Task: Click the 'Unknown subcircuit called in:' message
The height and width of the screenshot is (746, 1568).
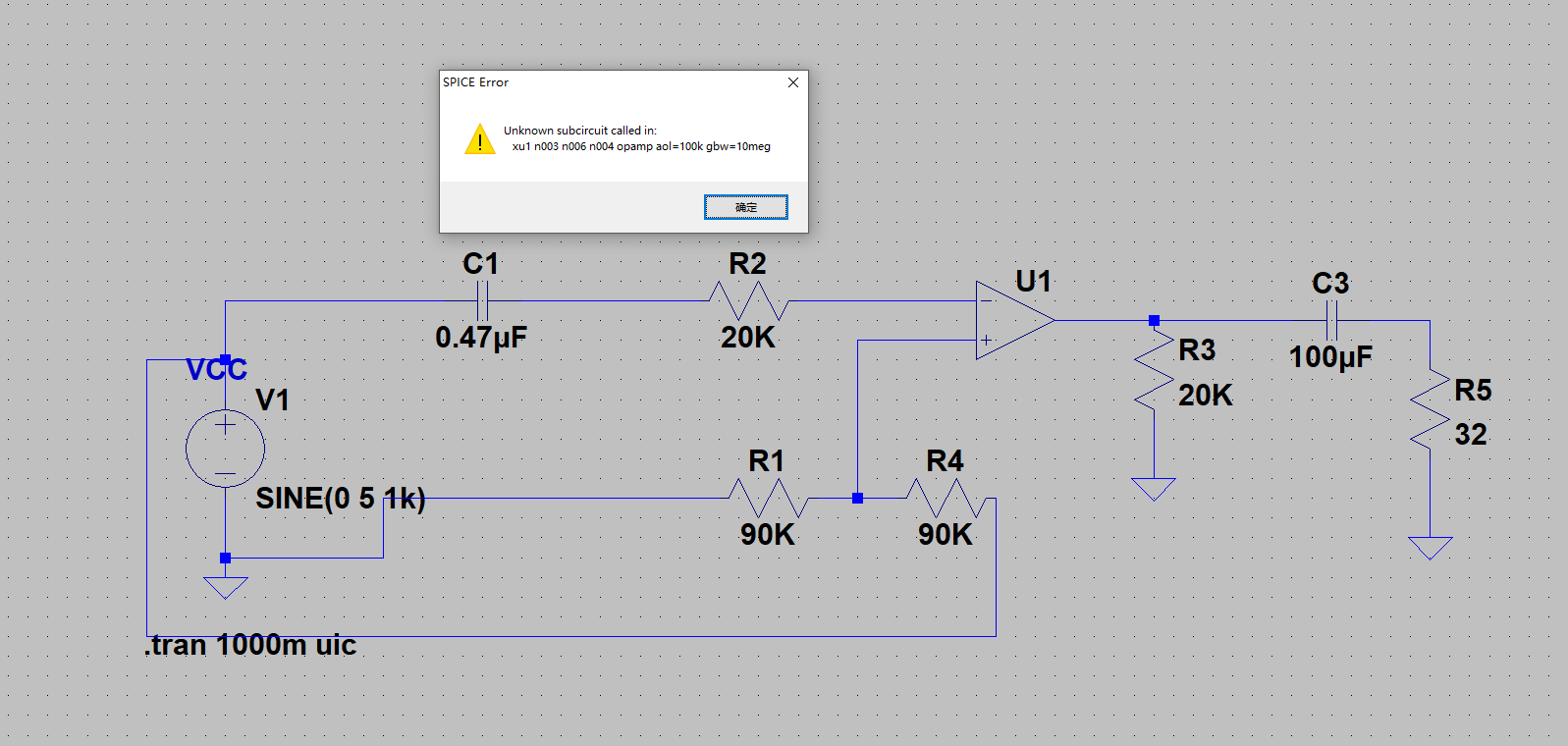Action: coord(580,130)
